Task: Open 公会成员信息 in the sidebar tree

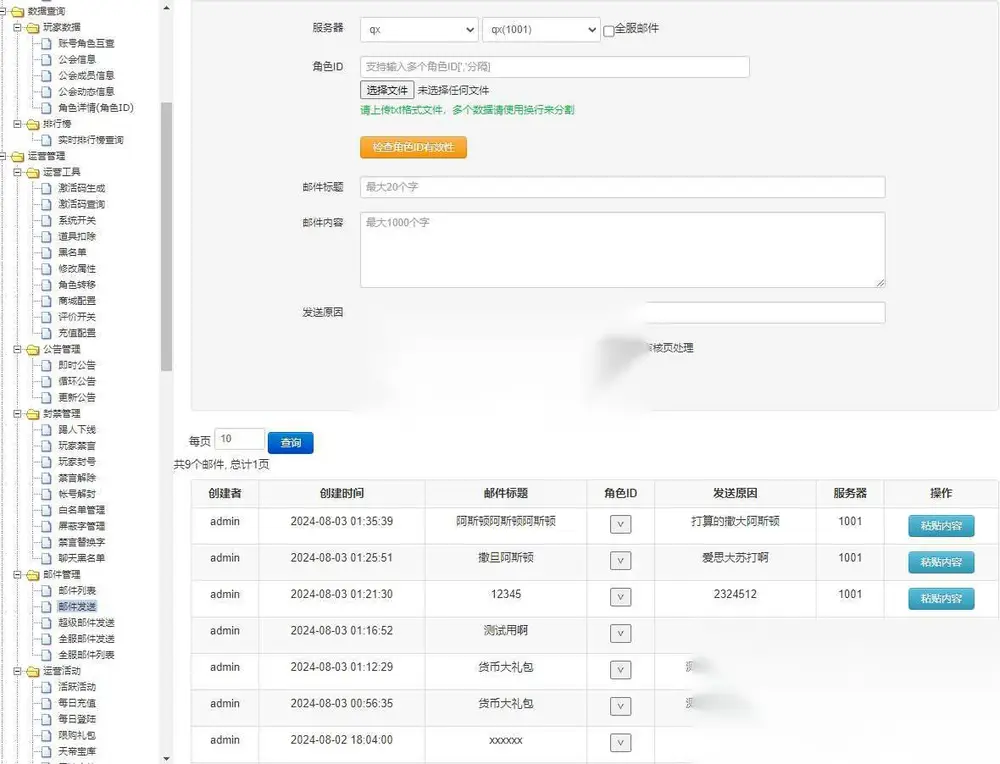Action: [86, 75]
